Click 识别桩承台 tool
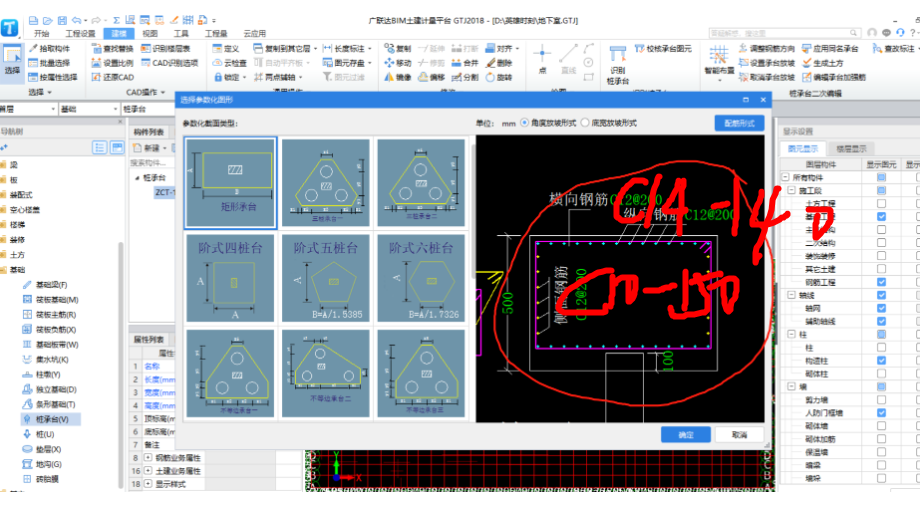This screenshot has width=920, height=505. [x=617, y=65]
